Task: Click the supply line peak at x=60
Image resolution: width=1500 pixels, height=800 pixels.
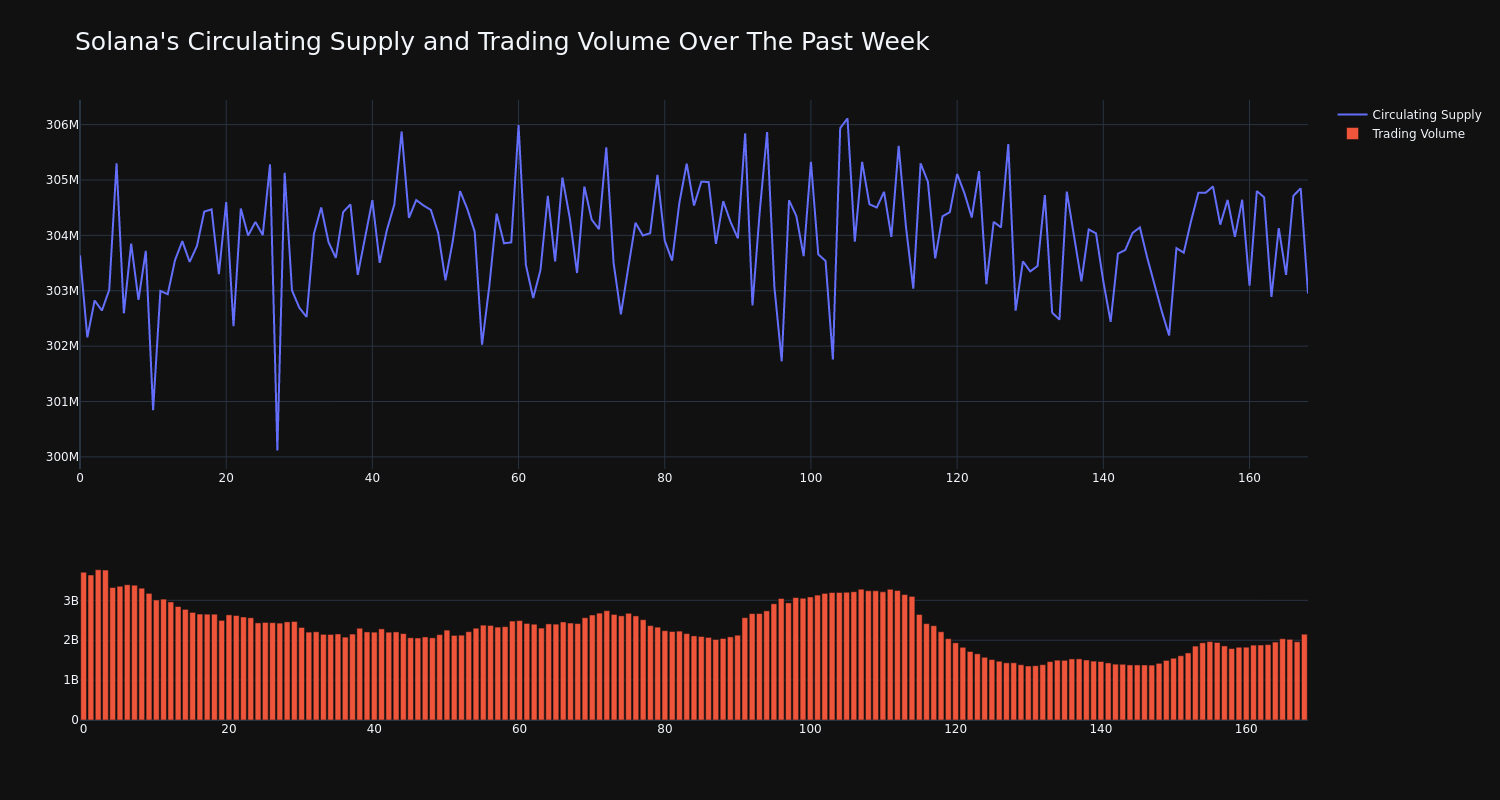Action: [518, 125]
